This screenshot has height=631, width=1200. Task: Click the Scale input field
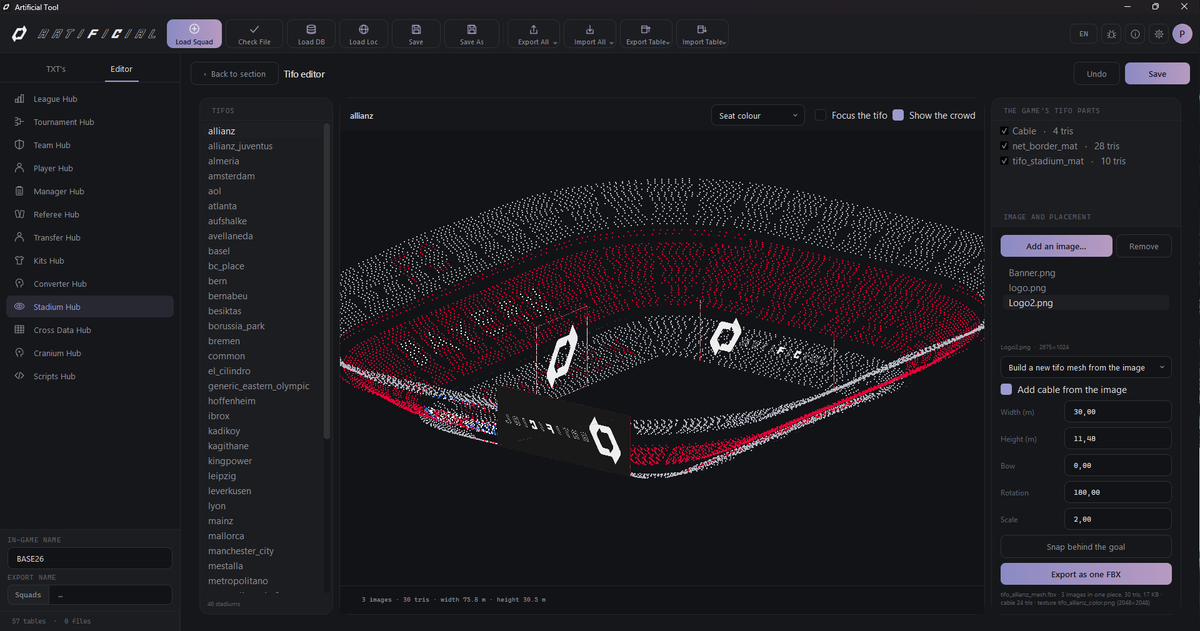(1118, 520)
